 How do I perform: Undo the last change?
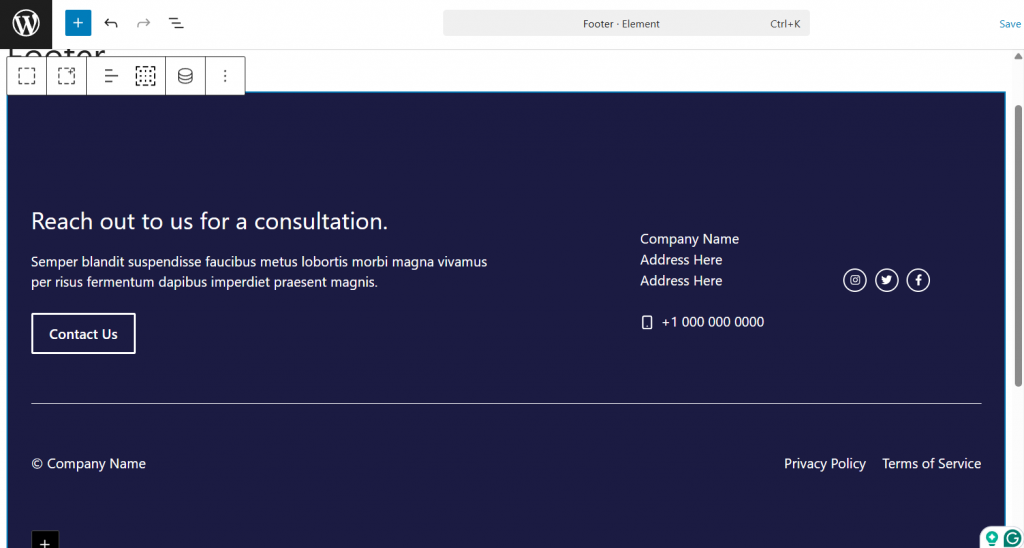click(111, 24)
